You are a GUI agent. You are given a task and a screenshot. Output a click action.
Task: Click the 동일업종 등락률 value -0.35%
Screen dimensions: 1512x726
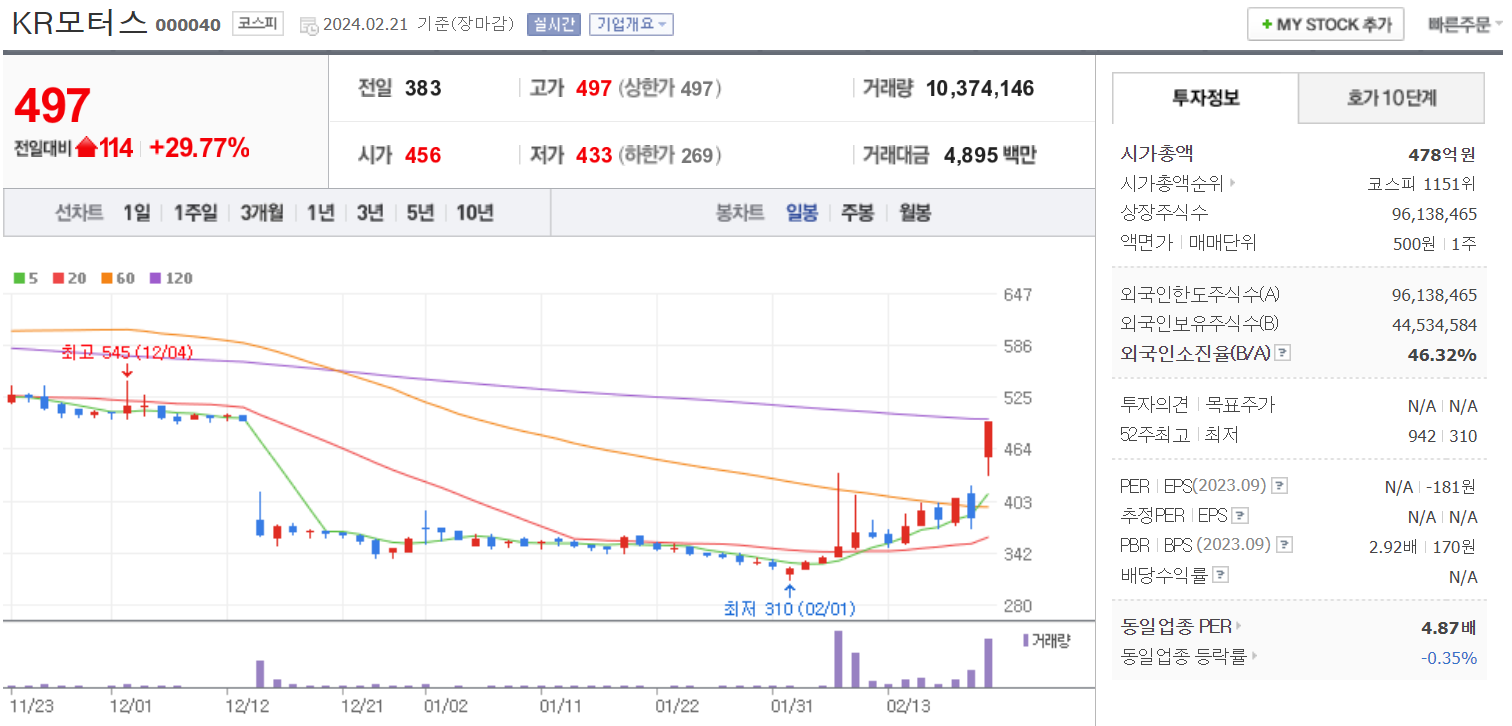click(1449, 657)
